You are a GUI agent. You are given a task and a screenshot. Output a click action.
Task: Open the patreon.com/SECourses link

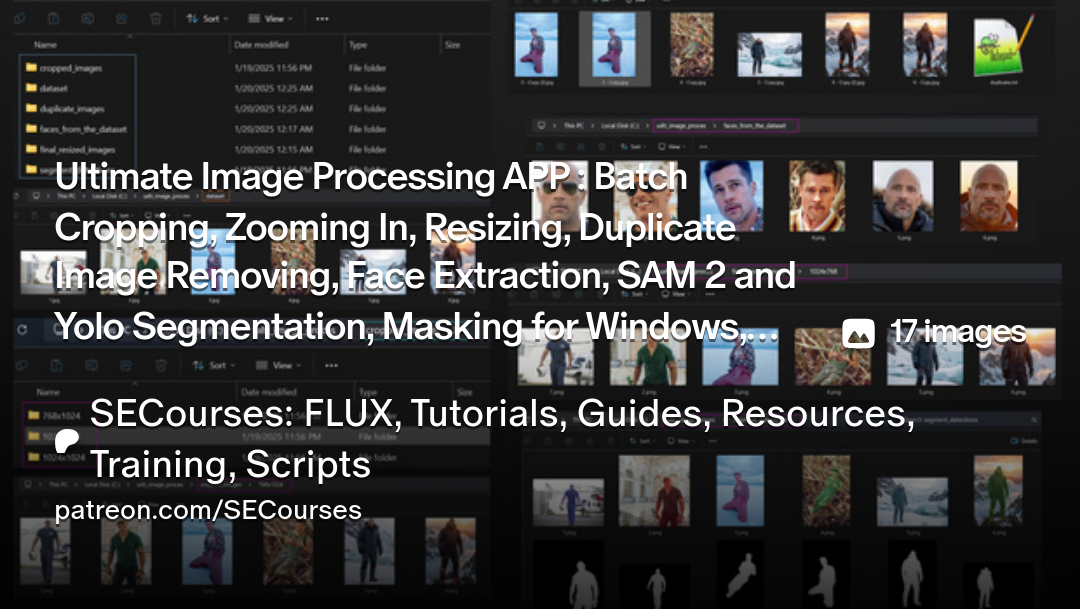[x=207, y=510]
